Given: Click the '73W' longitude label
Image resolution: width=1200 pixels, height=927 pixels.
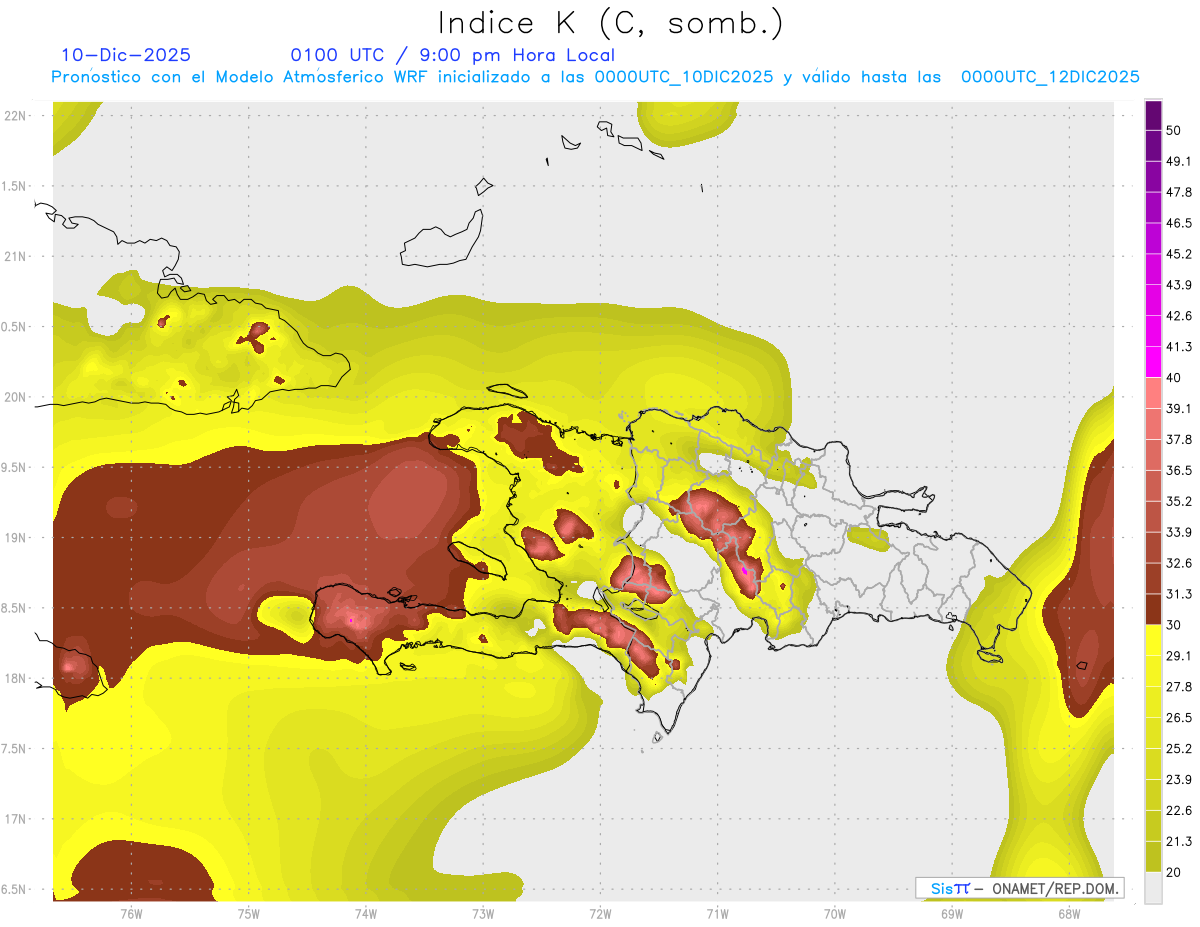Looking at the screenshot, I should tap(483, 914).
